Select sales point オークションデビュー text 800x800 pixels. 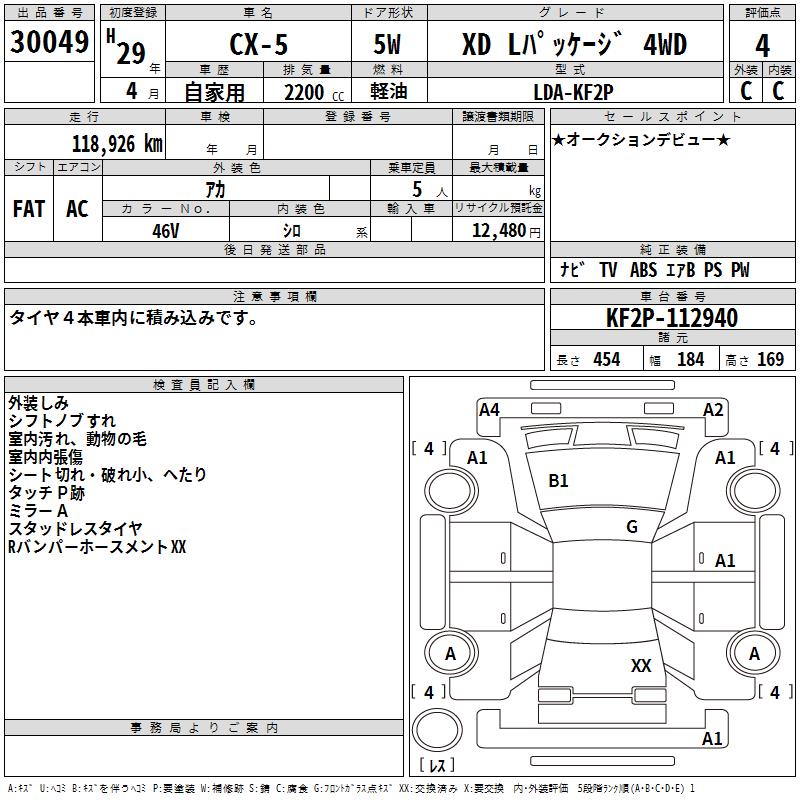click(x=641, y=139)
